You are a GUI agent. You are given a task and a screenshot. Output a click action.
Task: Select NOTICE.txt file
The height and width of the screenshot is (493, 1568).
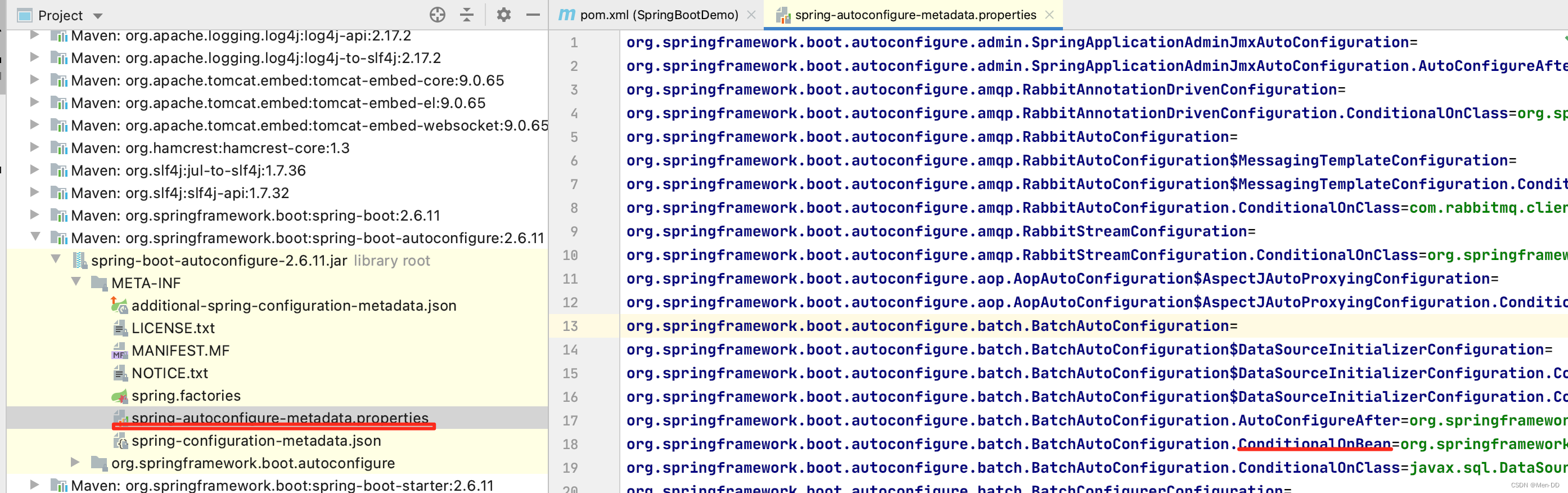click(x=170, y=373)
